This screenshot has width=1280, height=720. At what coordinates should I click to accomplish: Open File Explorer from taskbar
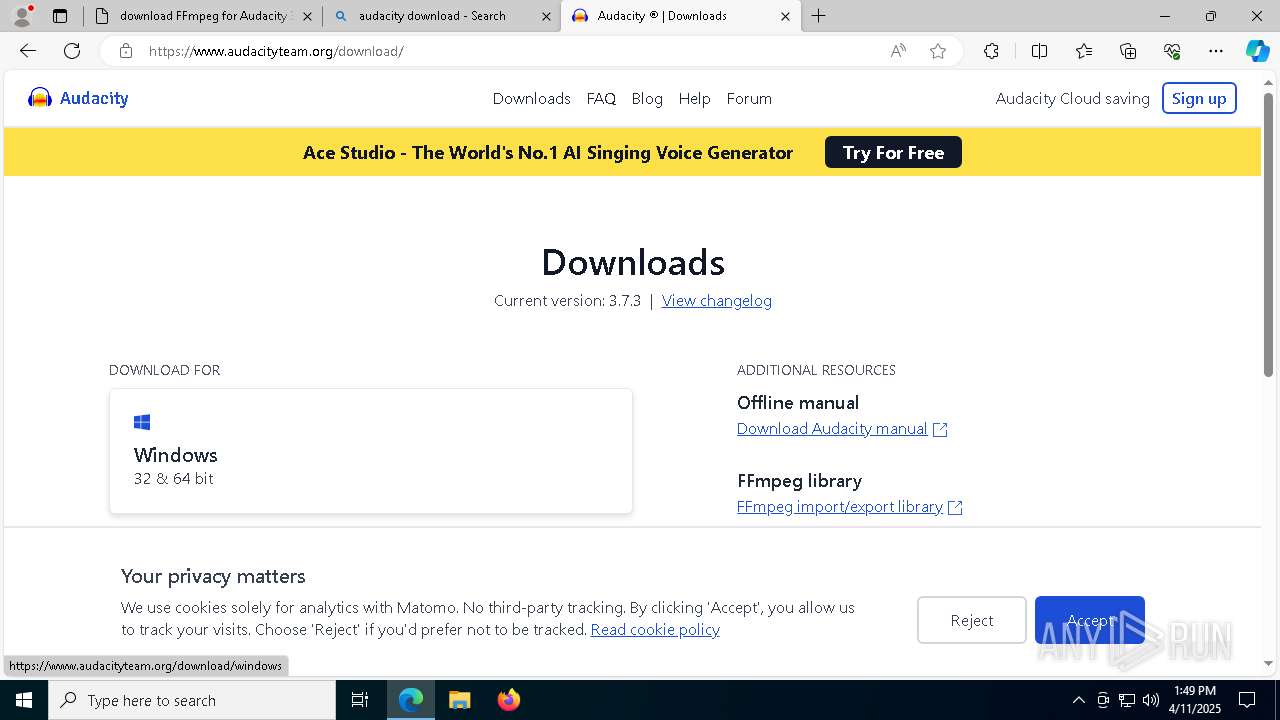click(459, 700)
